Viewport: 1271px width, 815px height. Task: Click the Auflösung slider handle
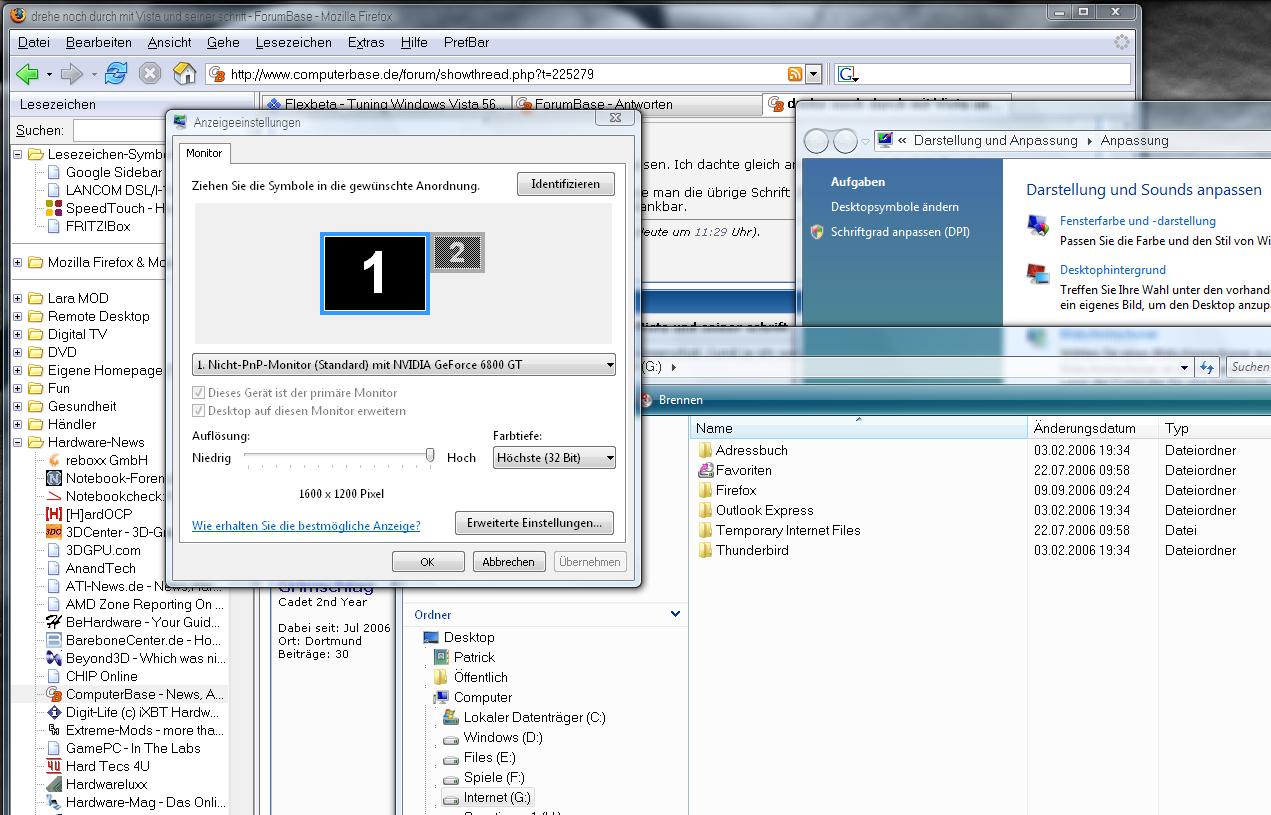430,455
